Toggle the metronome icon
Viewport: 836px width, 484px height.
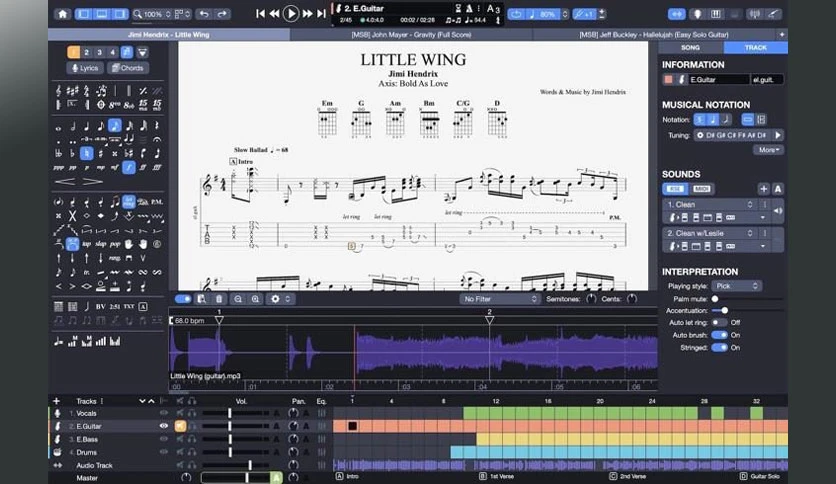(469, 9)
